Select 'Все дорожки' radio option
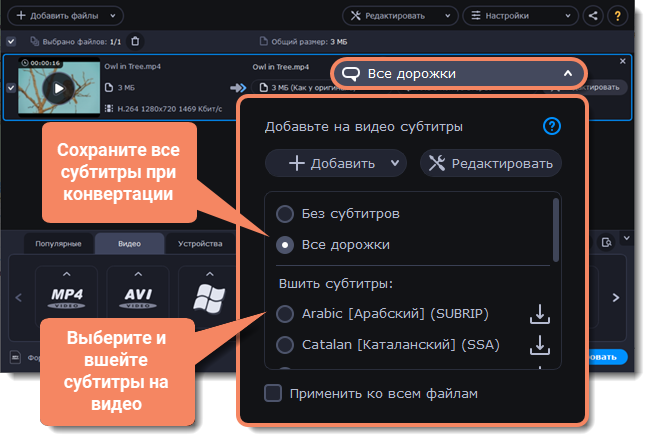Image resolution: width=650 pixels, height=443 pixels. click(x=286, y=244)
